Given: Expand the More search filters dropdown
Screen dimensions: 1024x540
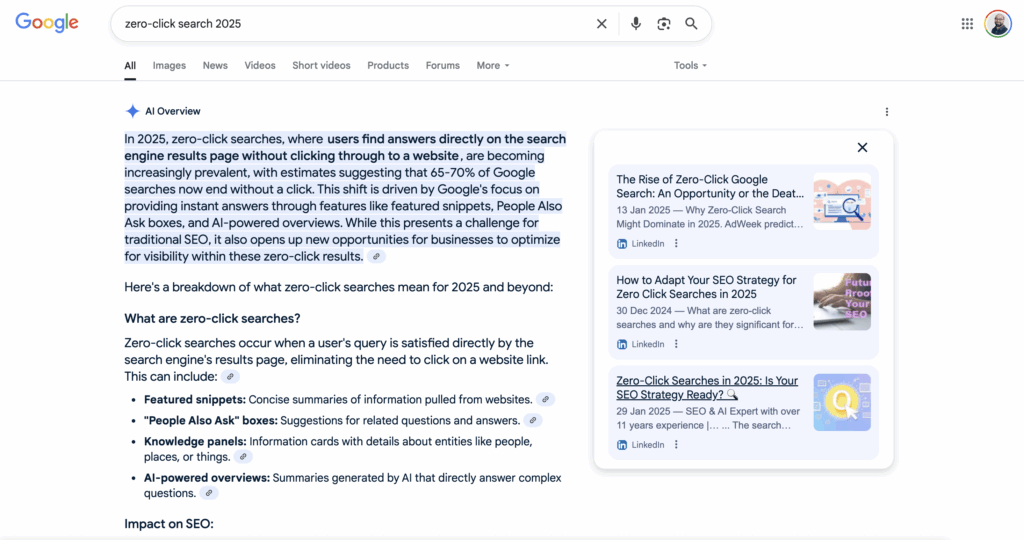Looking at the screenshot, I should pos(492,65).
